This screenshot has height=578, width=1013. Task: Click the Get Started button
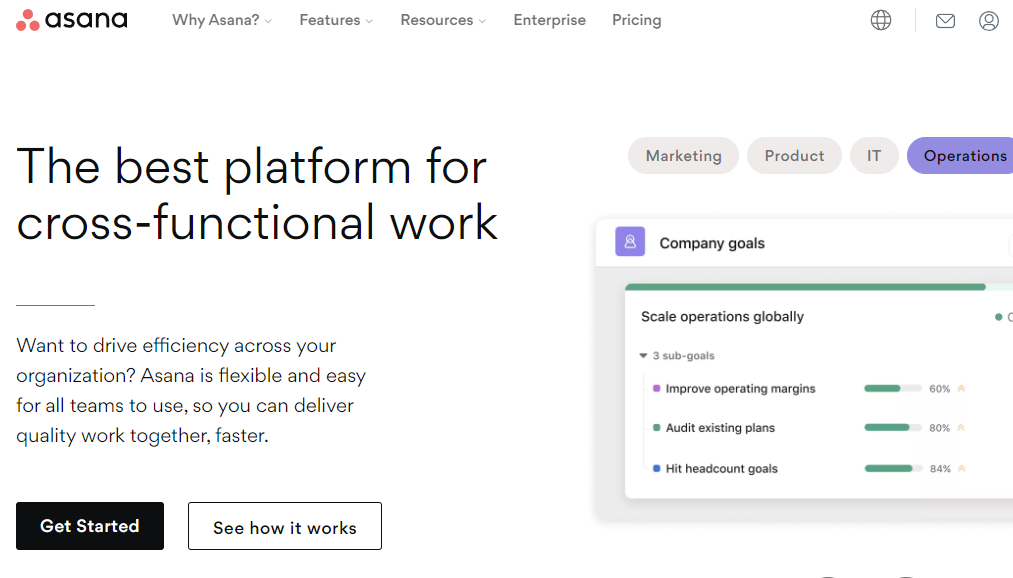90,526
